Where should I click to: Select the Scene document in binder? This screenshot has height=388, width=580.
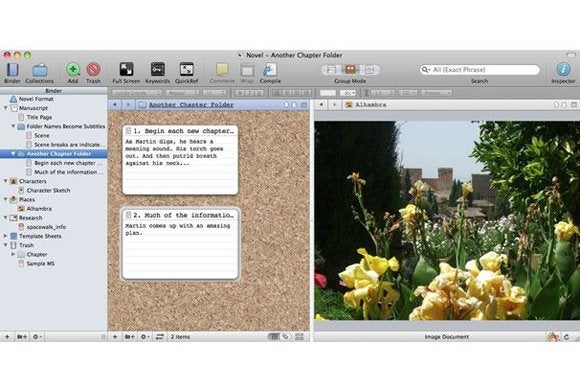click(x=41, y=135)
